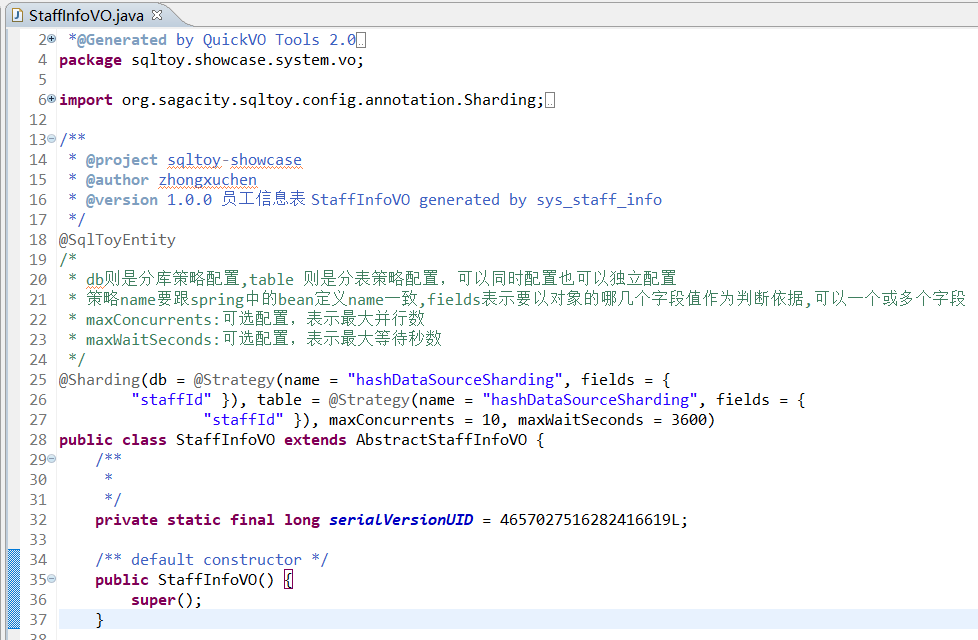Click 'AbstractStaffInfoVO' superclass name
Viewport: 978px width, 640px height.
[442, 440]
